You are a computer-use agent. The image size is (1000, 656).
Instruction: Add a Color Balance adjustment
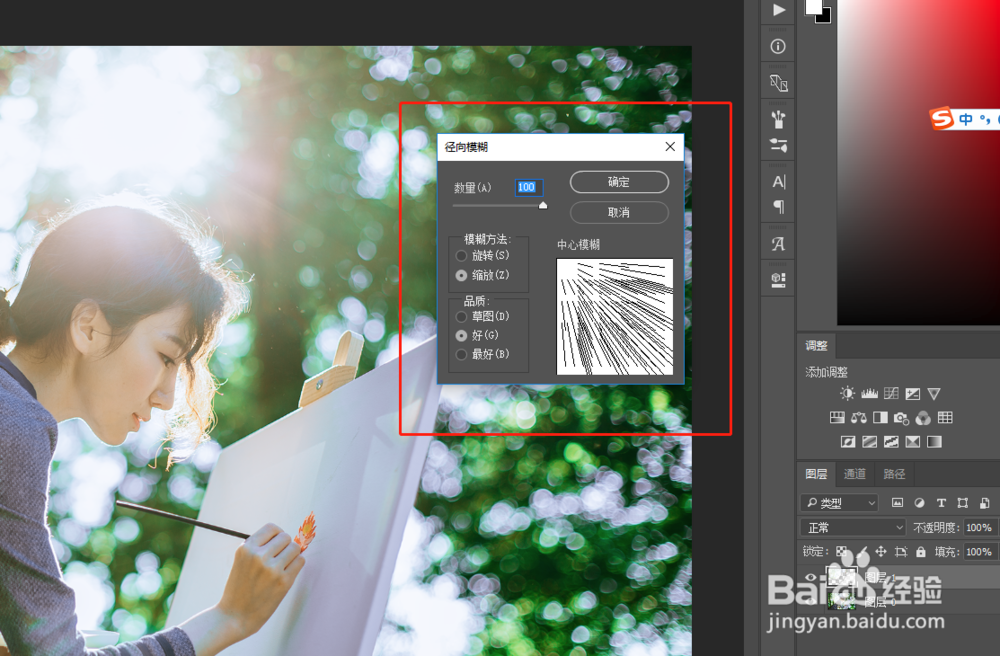pyautogui.click(x=858, y=418)
